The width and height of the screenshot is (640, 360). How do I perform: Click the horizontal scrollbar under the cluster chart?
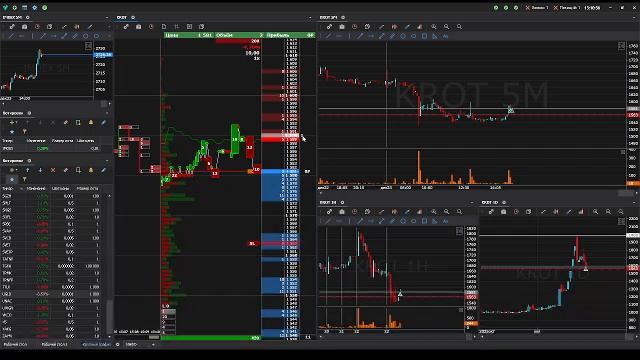[154, 338]
